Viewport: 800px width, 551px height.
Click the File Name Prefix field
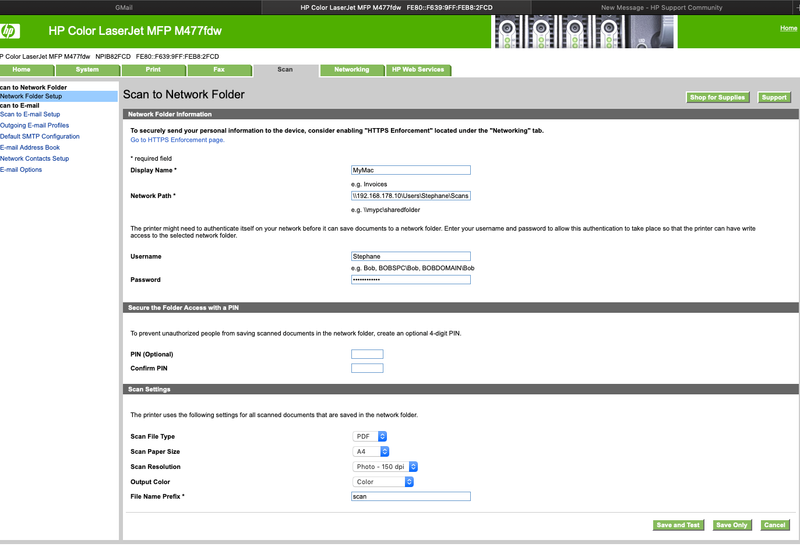(411, 497)
